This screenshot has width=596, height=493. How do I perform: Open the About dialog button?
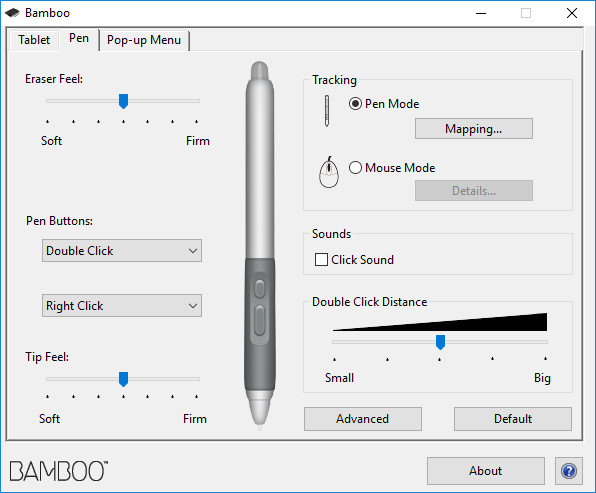pyautogui.click(x=485, y=471)
